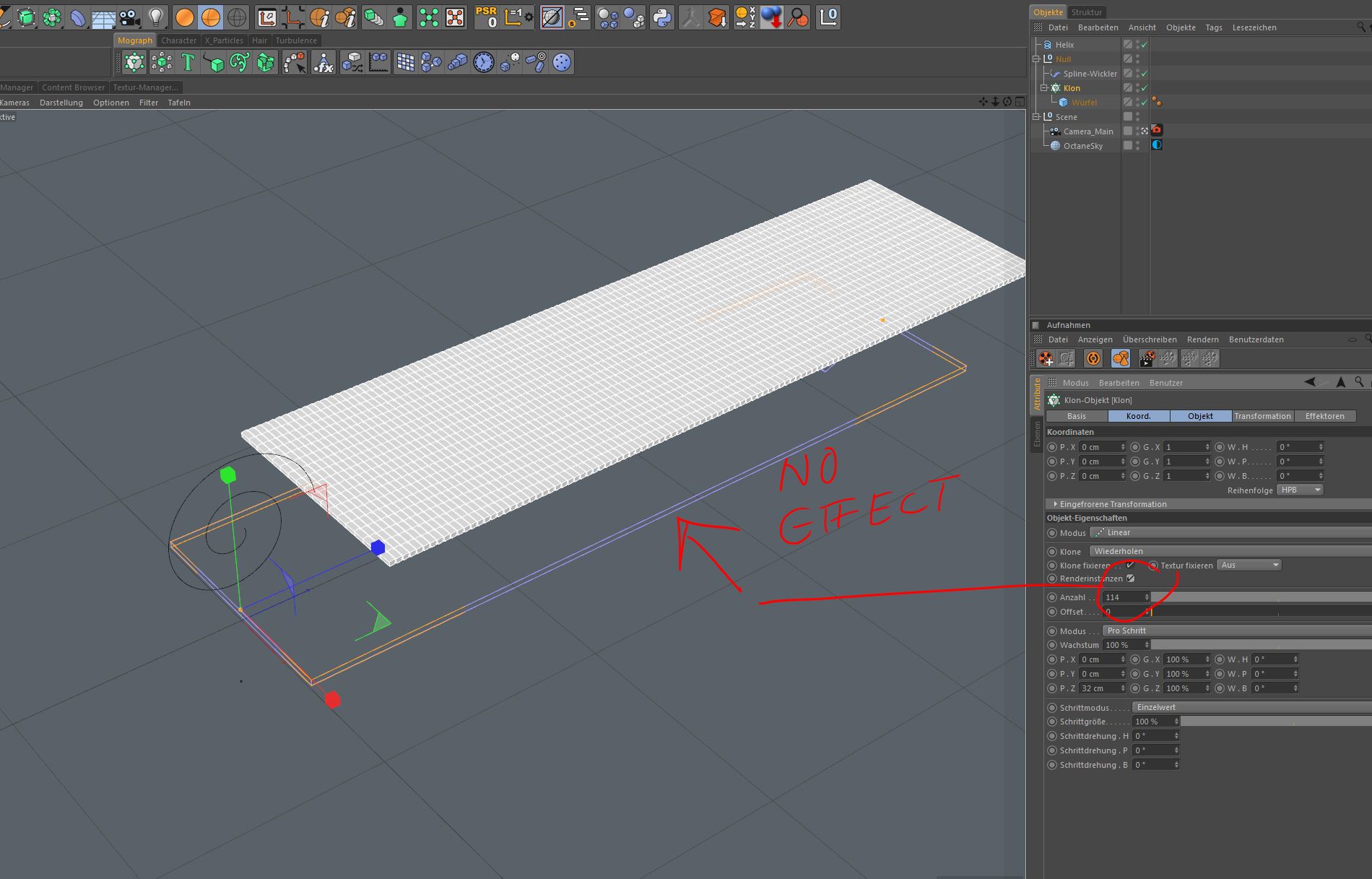Toggle the Anzahl animation radio circle

pos(1052,597)
